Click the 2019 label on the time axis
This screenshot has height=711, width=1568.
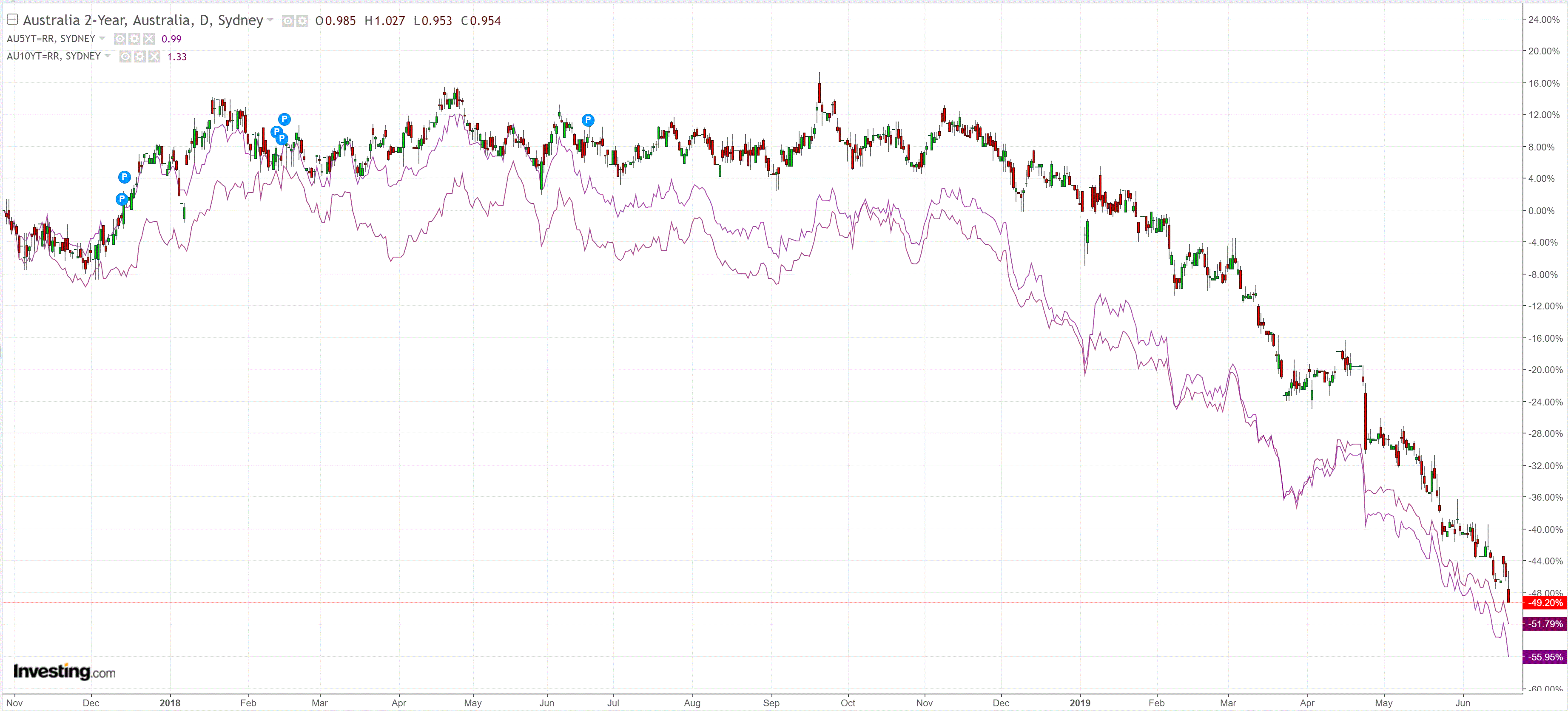coord(1080,703)
